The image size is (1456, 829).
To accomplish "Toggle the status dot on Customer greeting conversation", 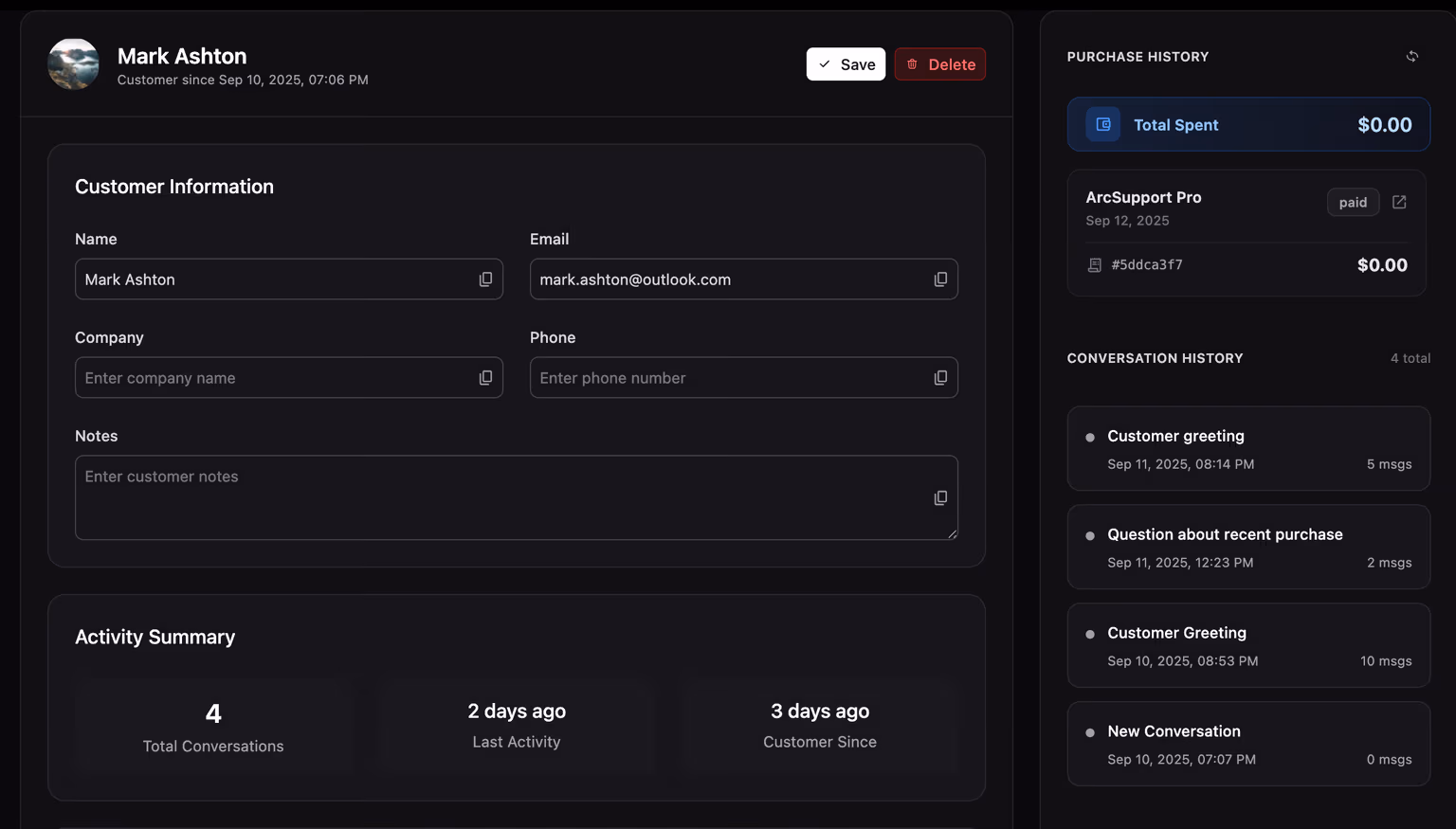I will click(x=1090, y=437).
